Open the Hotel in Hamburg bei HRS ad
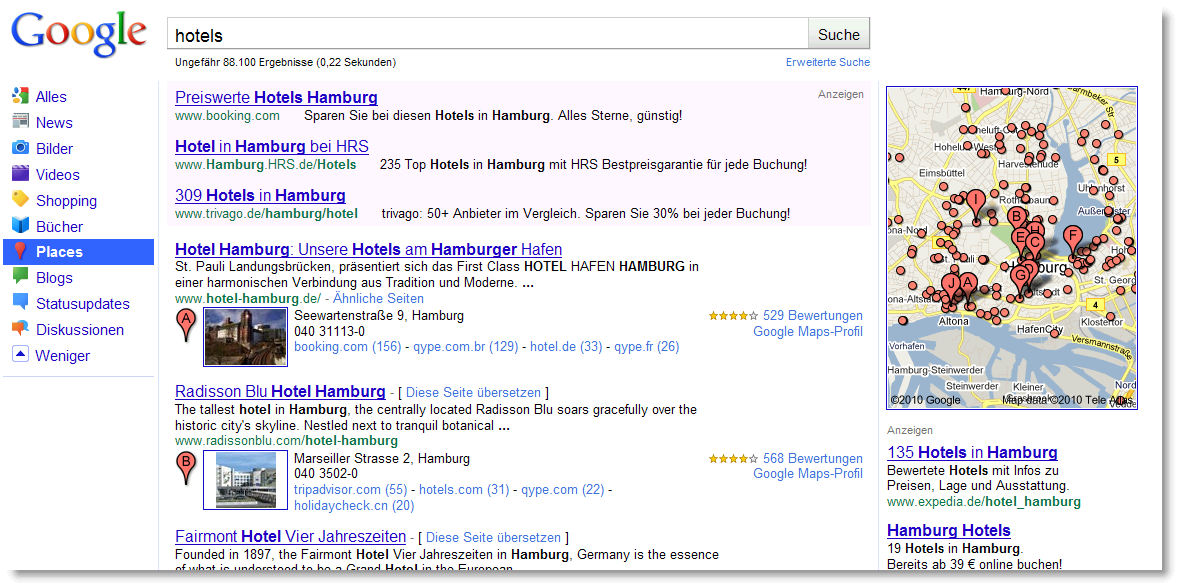Image resolution: width=1178 pixels, height=586 pixels. [272, 146]
